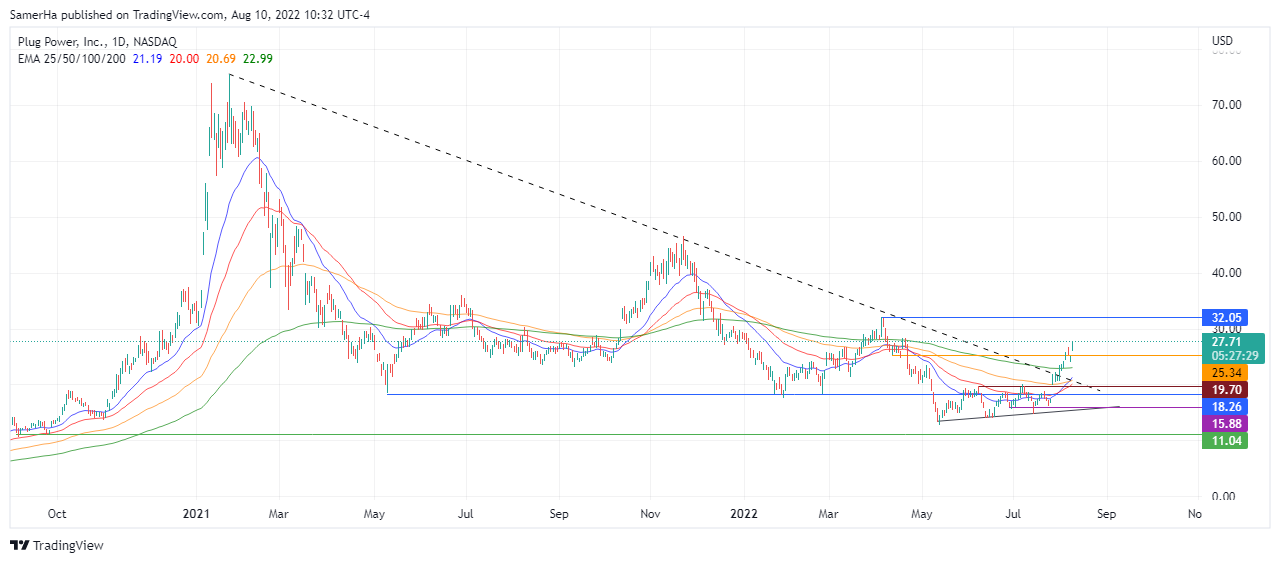Click the TradingView logo at bottom left
This screenshot has width=1280, height=563.
57,546
